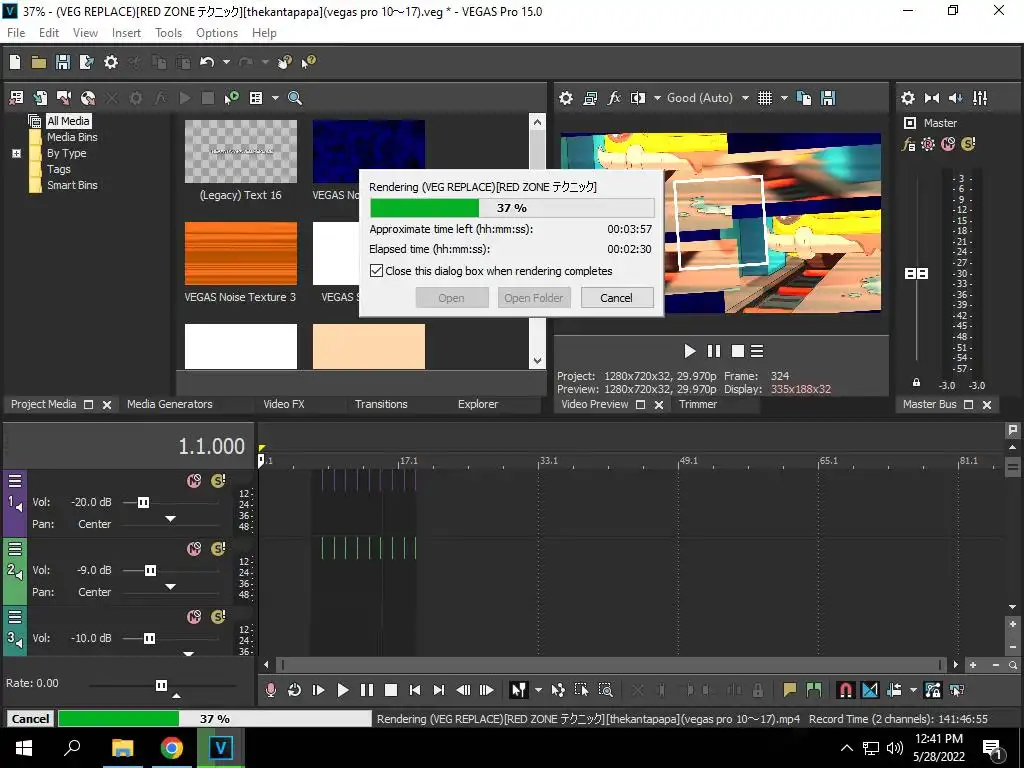Toggle lock envelopes to events

click(933, 690)
